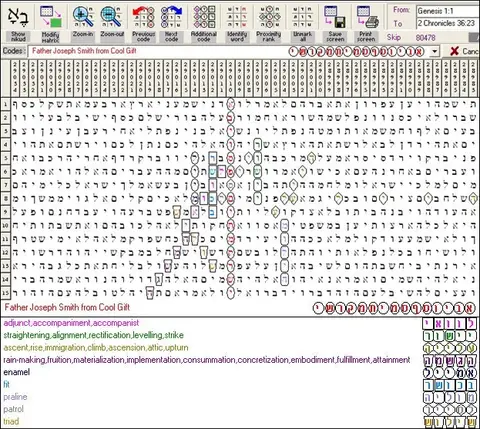Click the Codes field Father Joseph Smith text
Image resolution: width=480 pixels, height=429 pixels.
[x=84, y=51]
